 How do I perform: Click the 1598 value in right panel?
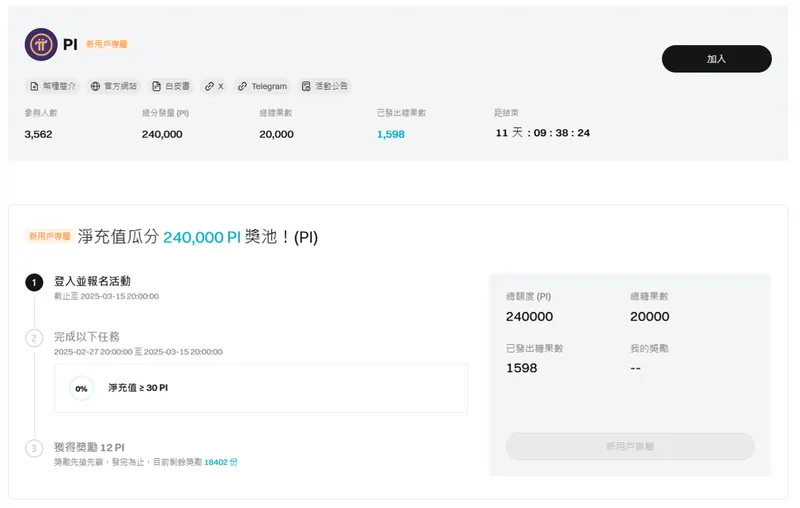point(521,368)
